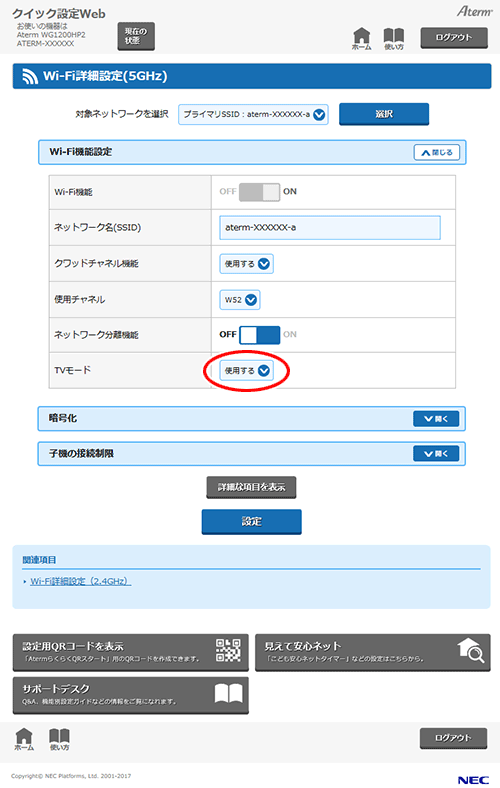The height and width of the screenshot is (788, 500).
Task: Click the 現在の状態 button
Action: pos(136,36)
